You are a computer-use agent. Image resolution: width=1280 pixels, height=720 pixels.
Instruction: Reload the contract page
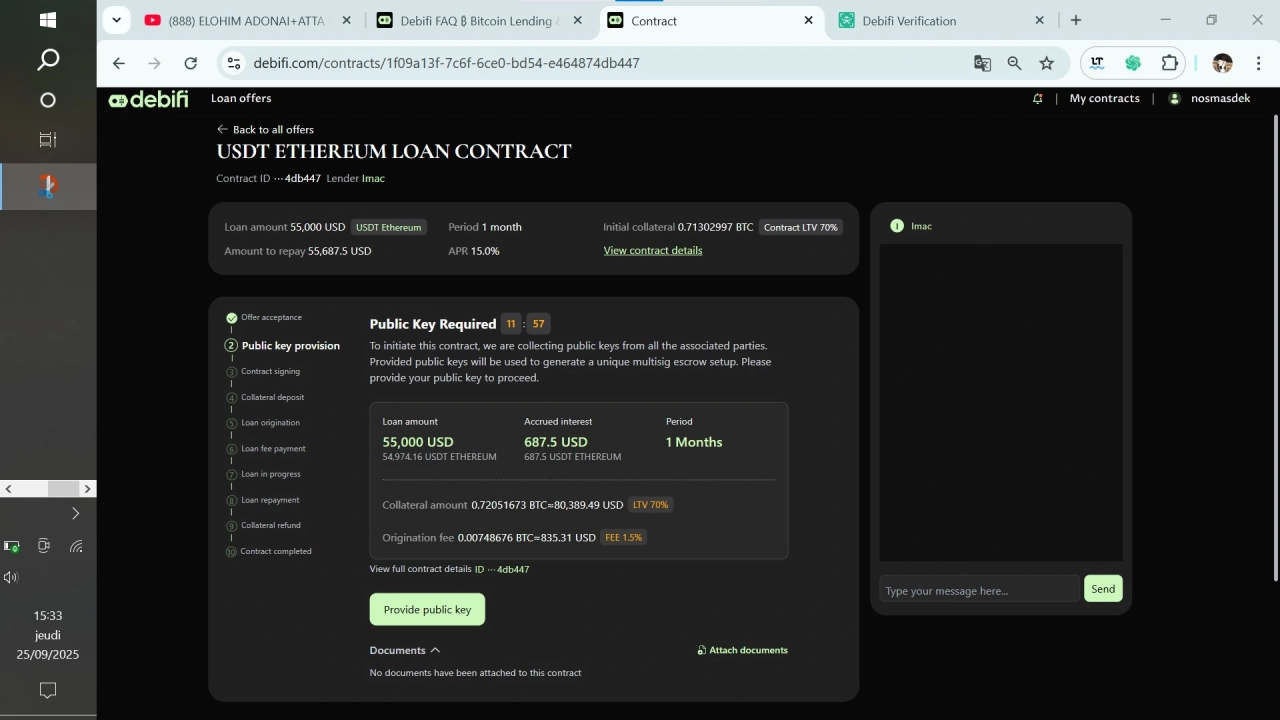coord(190,63)
